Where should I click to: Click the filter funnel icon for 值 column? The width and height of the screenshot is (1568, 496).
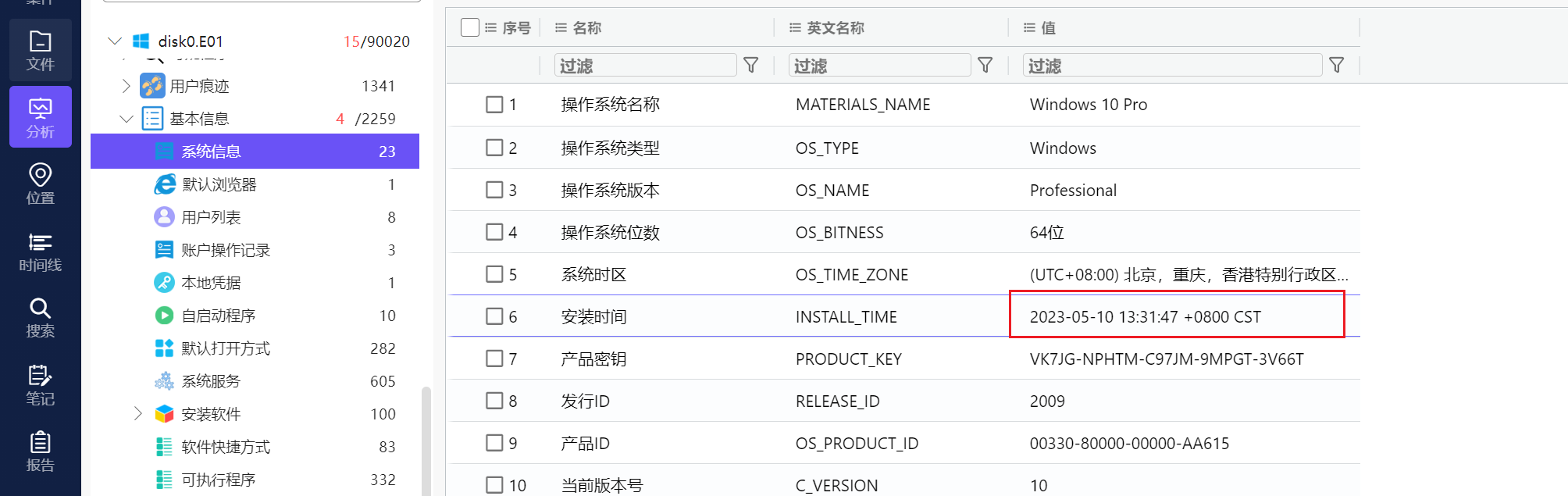point(1336,66)
